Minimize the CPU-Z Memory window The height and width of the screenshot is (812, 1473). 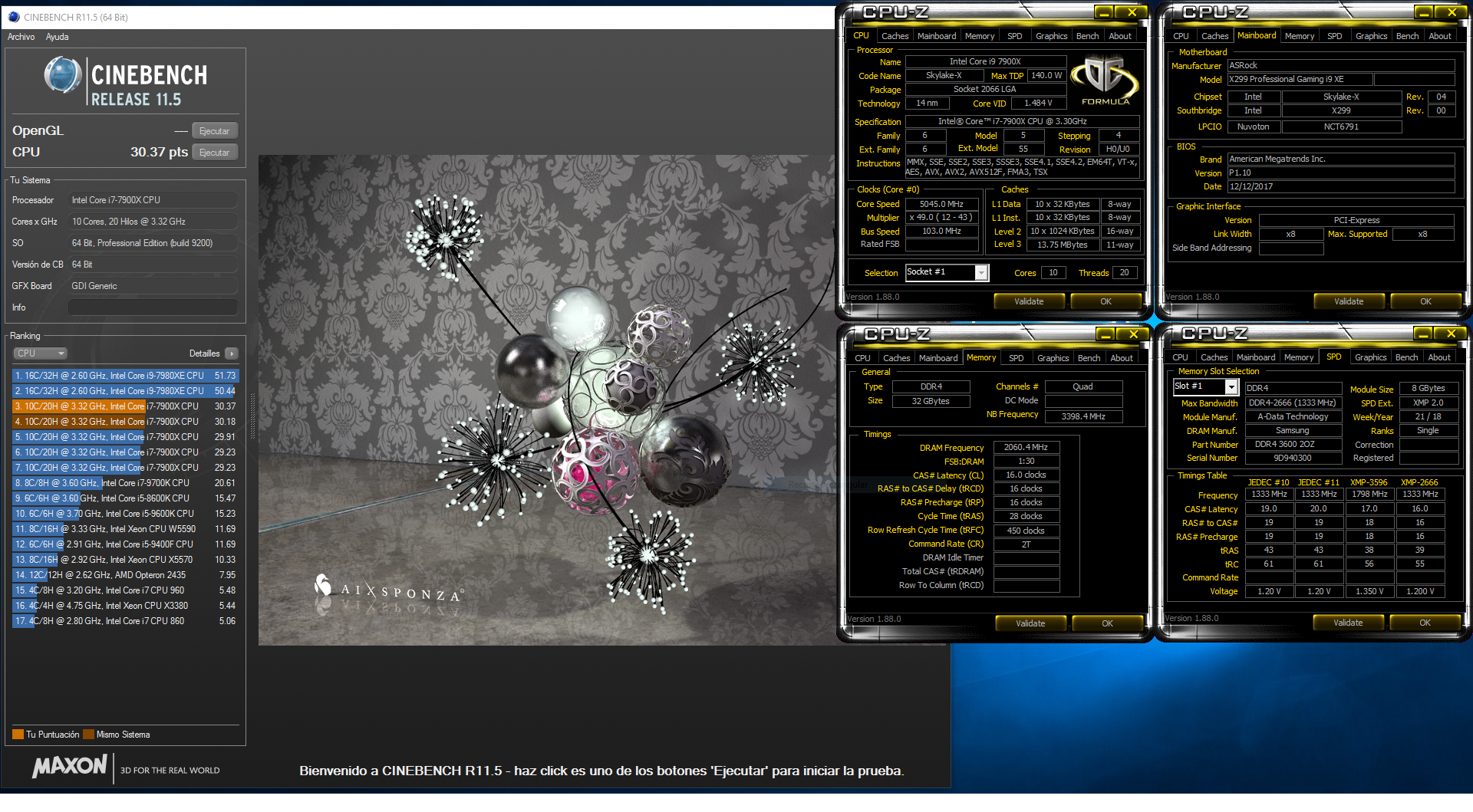pyautogui.click(x=1106, y=334)
